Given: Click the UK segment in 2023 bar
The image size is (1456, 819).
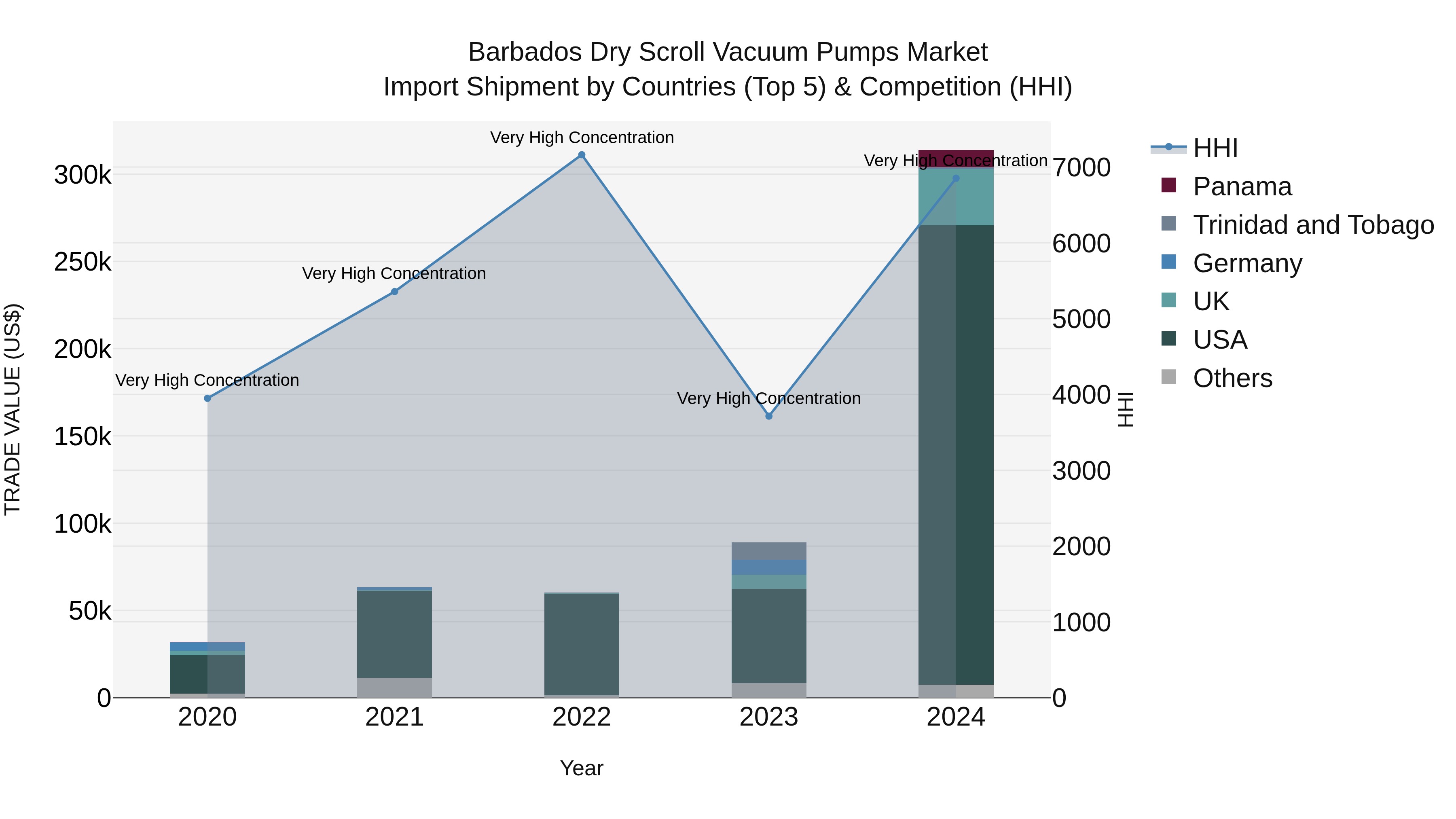Looking at the screenshot, I should (x=769, y=582).
